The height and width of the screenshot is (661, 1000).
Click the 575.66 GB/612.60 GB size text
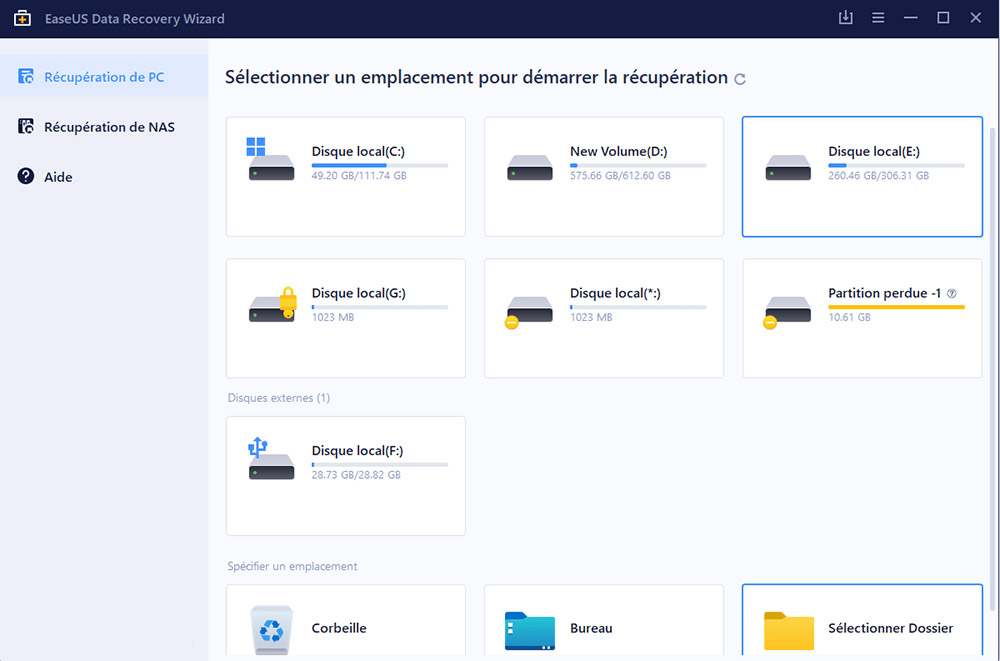620,175
